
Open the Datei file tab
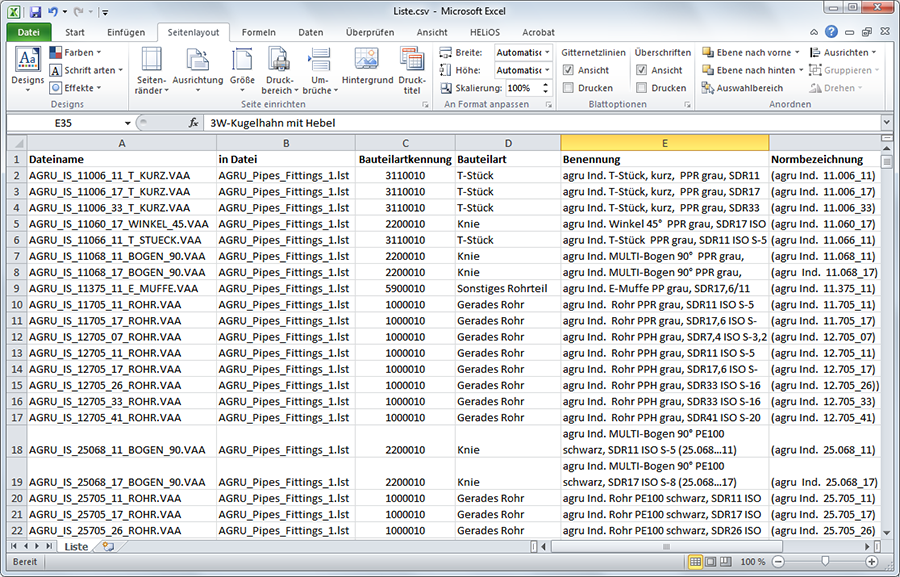tap(29, 32)
